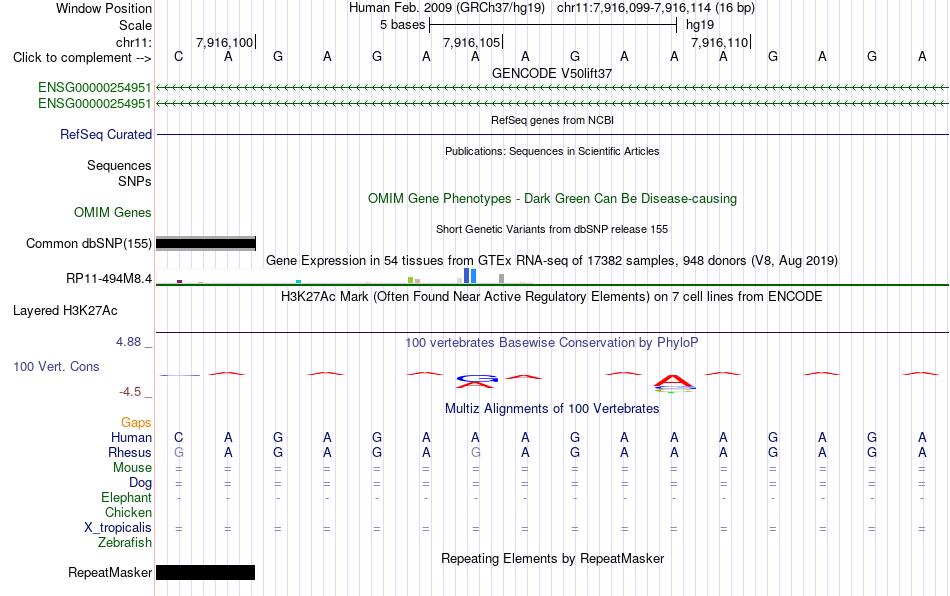The width and height of the screenshot is (950, 596).
Task: Click the GENCODE V50lift37 track title
Action: 552,73
